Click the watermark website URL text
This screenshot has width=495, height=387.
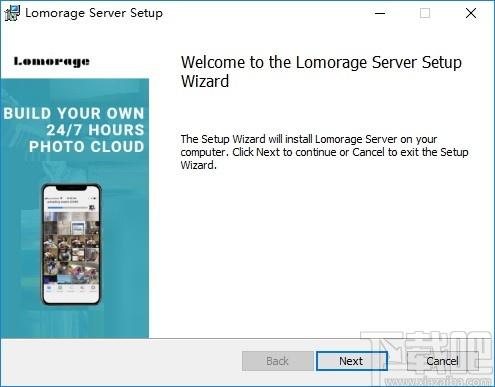[437, 381]
